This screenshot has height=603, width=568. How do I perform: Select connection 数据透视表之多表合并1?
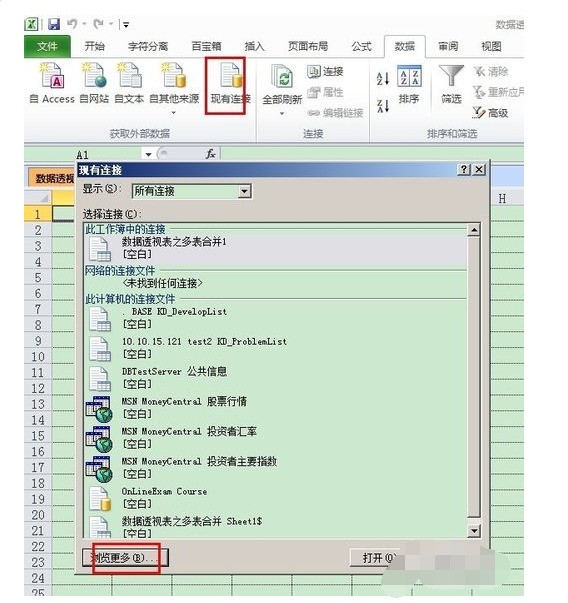coord(275,248)
